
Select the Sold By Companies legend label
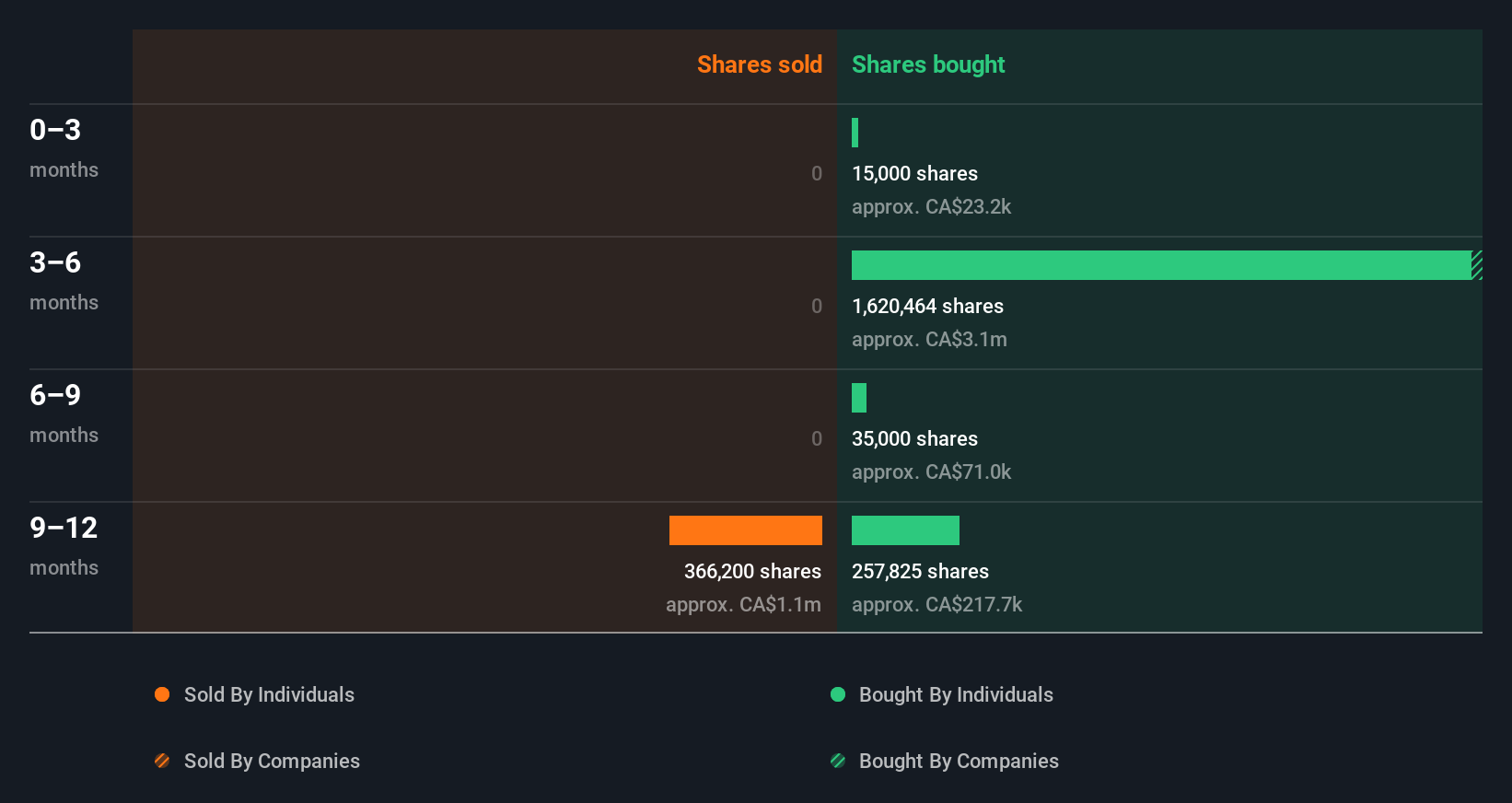[x=272, y=761]
